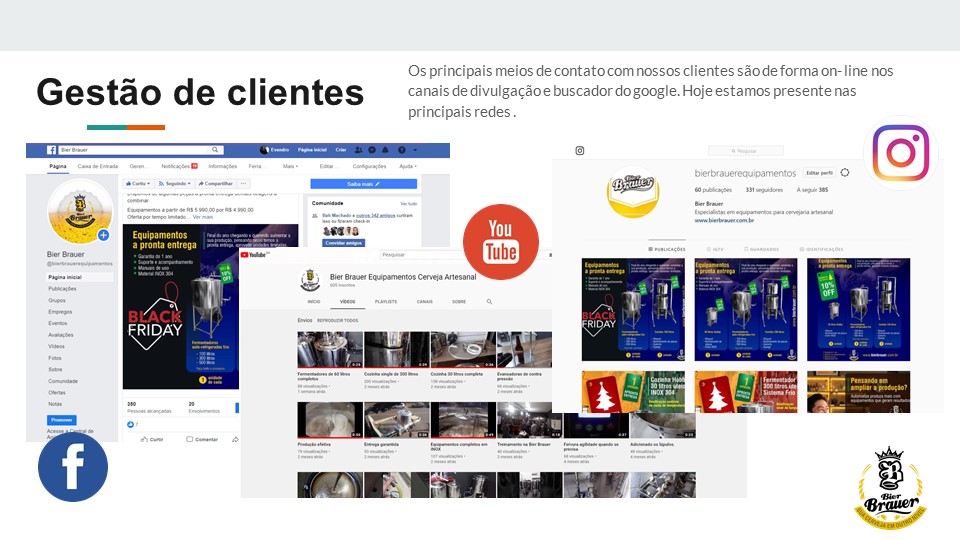Open Ofertas in Facebook left sidebar
This screenshot has height=540, width=960.
tap(57, 392)
